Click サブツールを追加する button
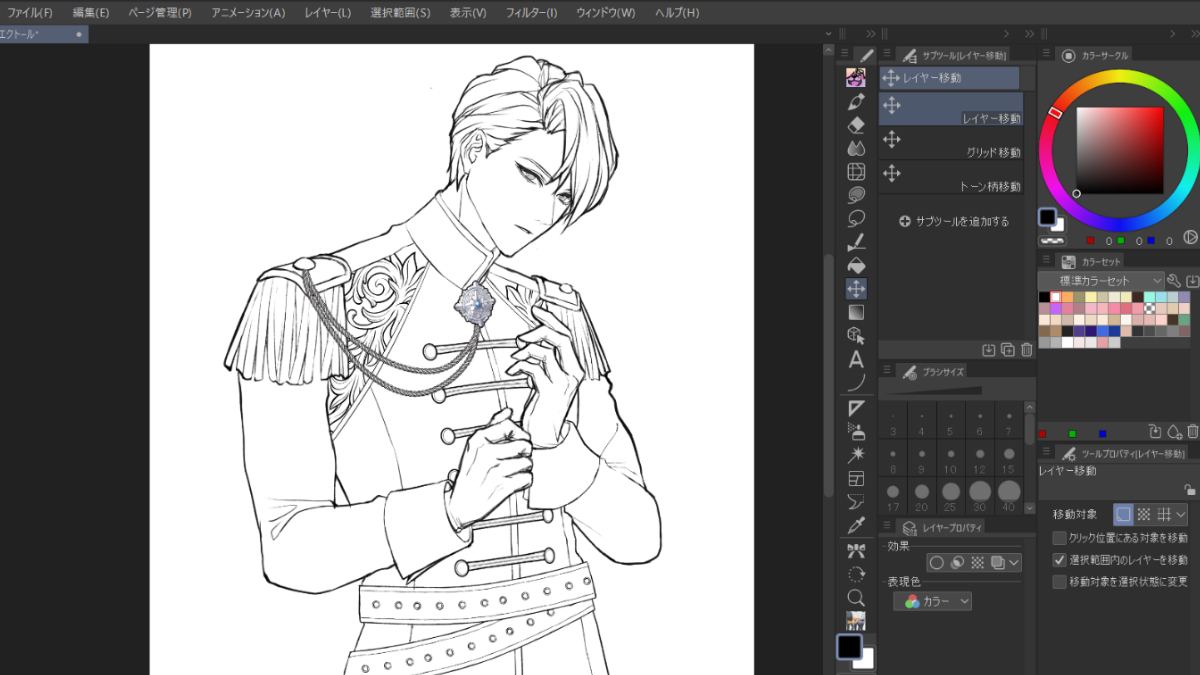The image size is (1200, 675). 954,221
